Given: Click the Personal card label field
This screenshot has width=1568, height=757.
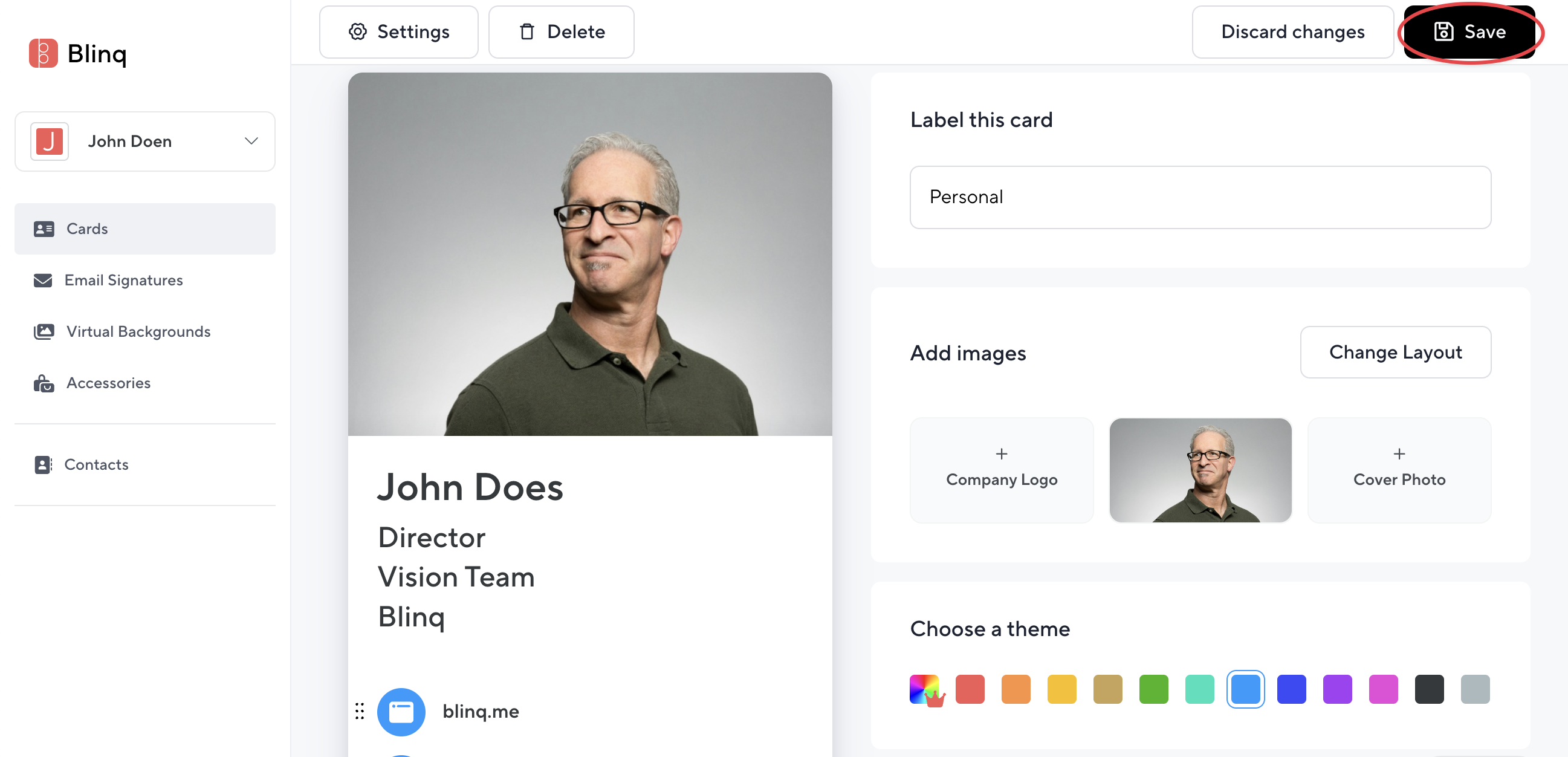Looking at the screenshot, I should pos(1200,197).
